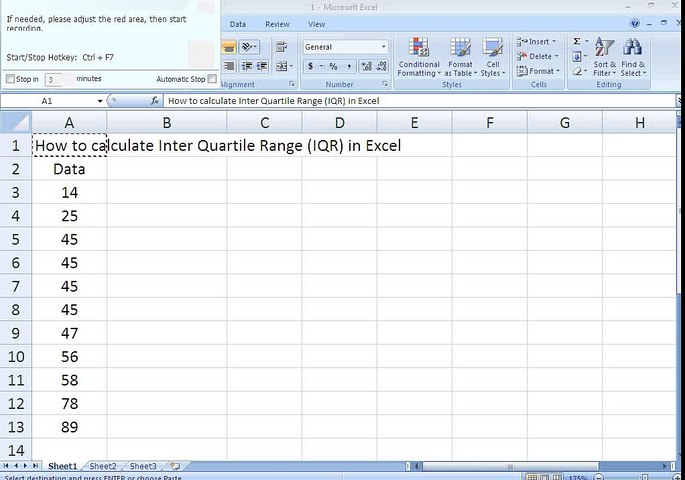Click the horizontal scrollbar thumb
This screenshot has height=480, width=685.
point(510,466)
